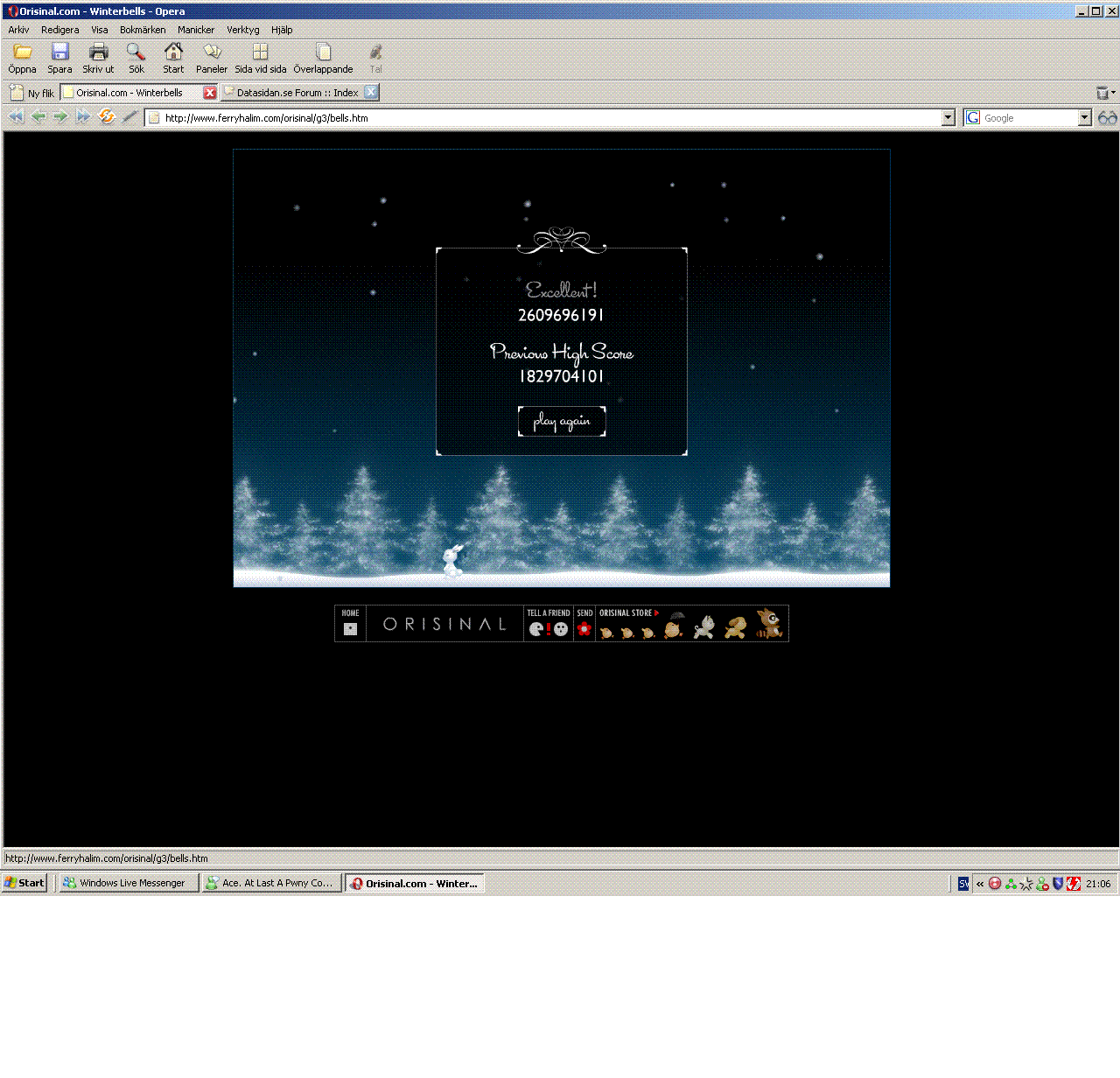The image size is (1120, 1078).
Task: Open the Bokmärken menu
Action: tap(143, 30)
